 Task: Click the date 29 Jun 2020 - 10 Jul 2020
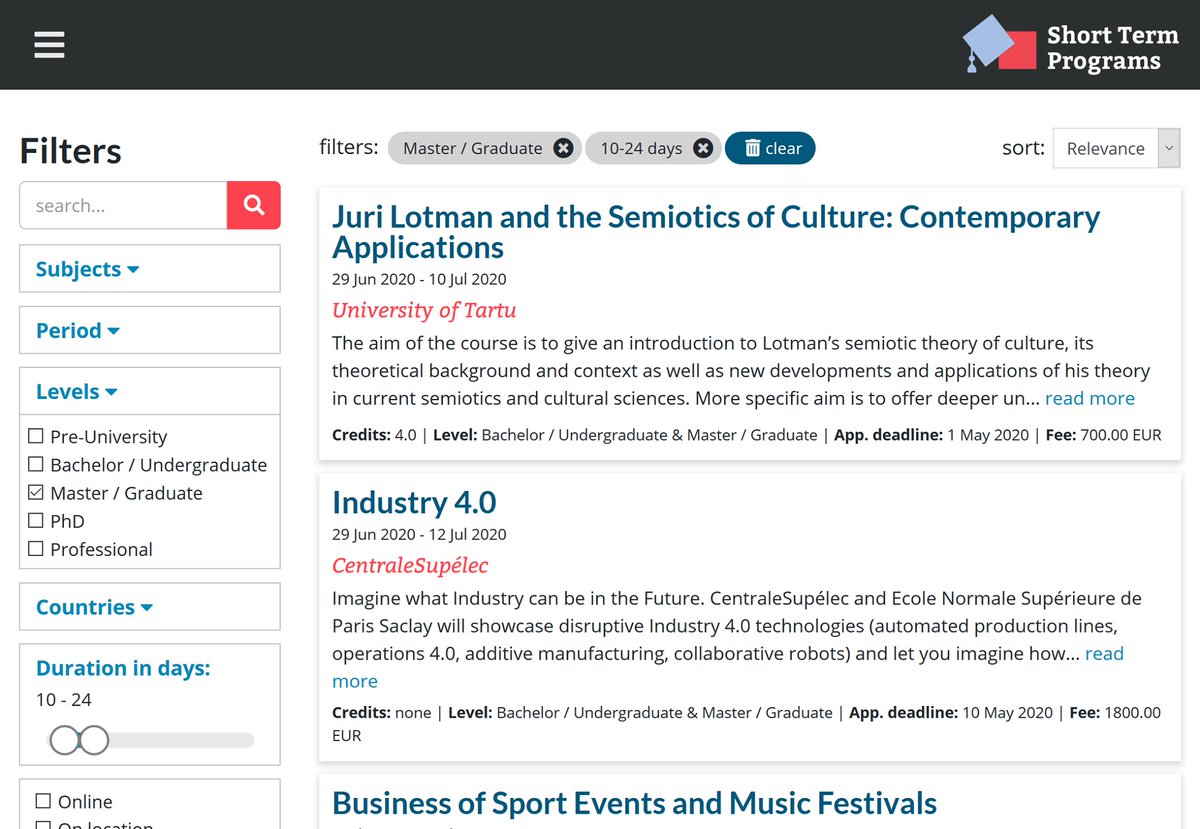[419, 279]
